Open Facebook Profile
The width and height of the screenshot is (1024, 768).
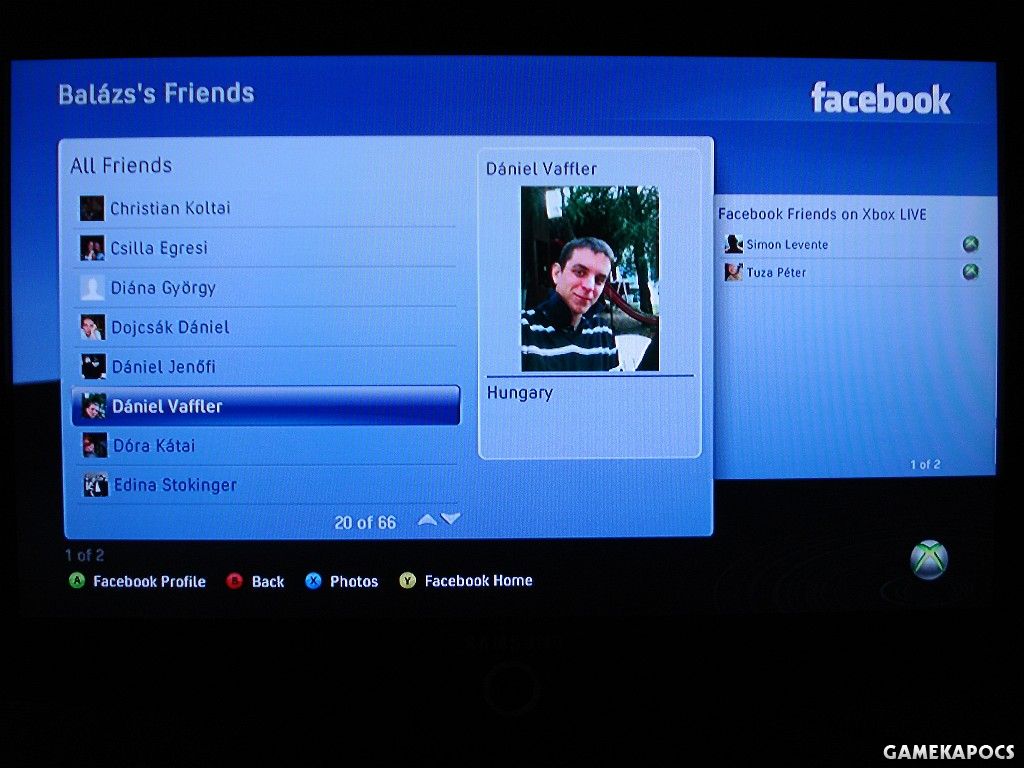click(x=149, y=581)
